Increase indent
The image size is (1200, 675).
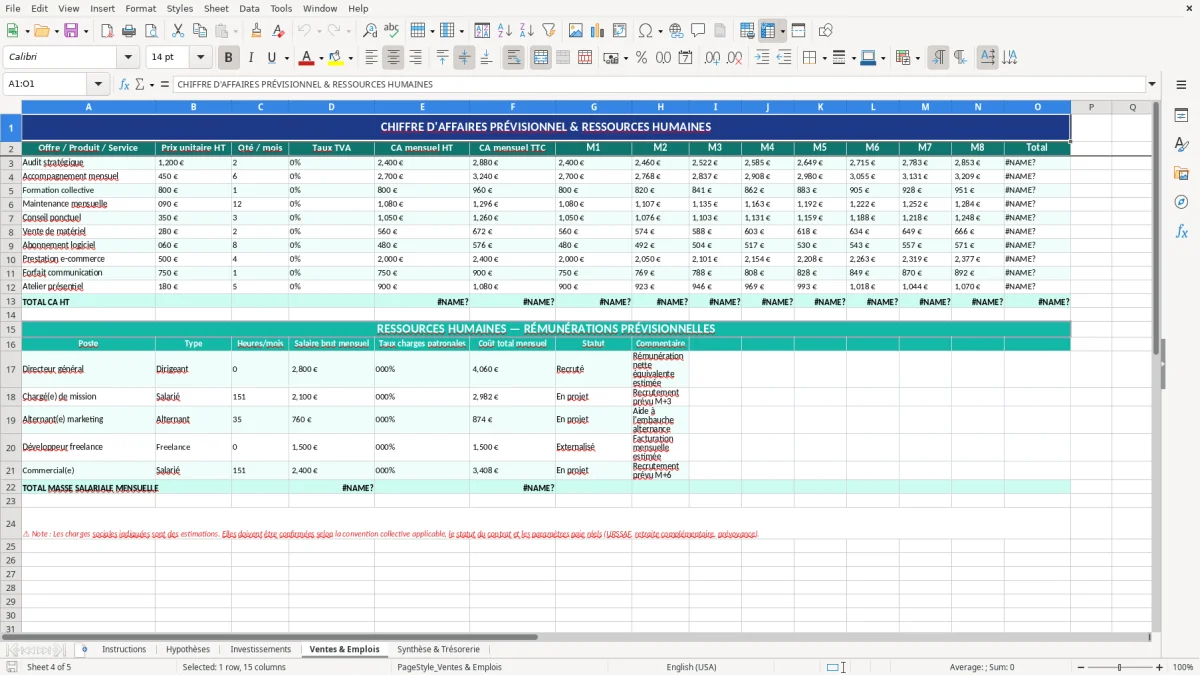pos(762,58)
